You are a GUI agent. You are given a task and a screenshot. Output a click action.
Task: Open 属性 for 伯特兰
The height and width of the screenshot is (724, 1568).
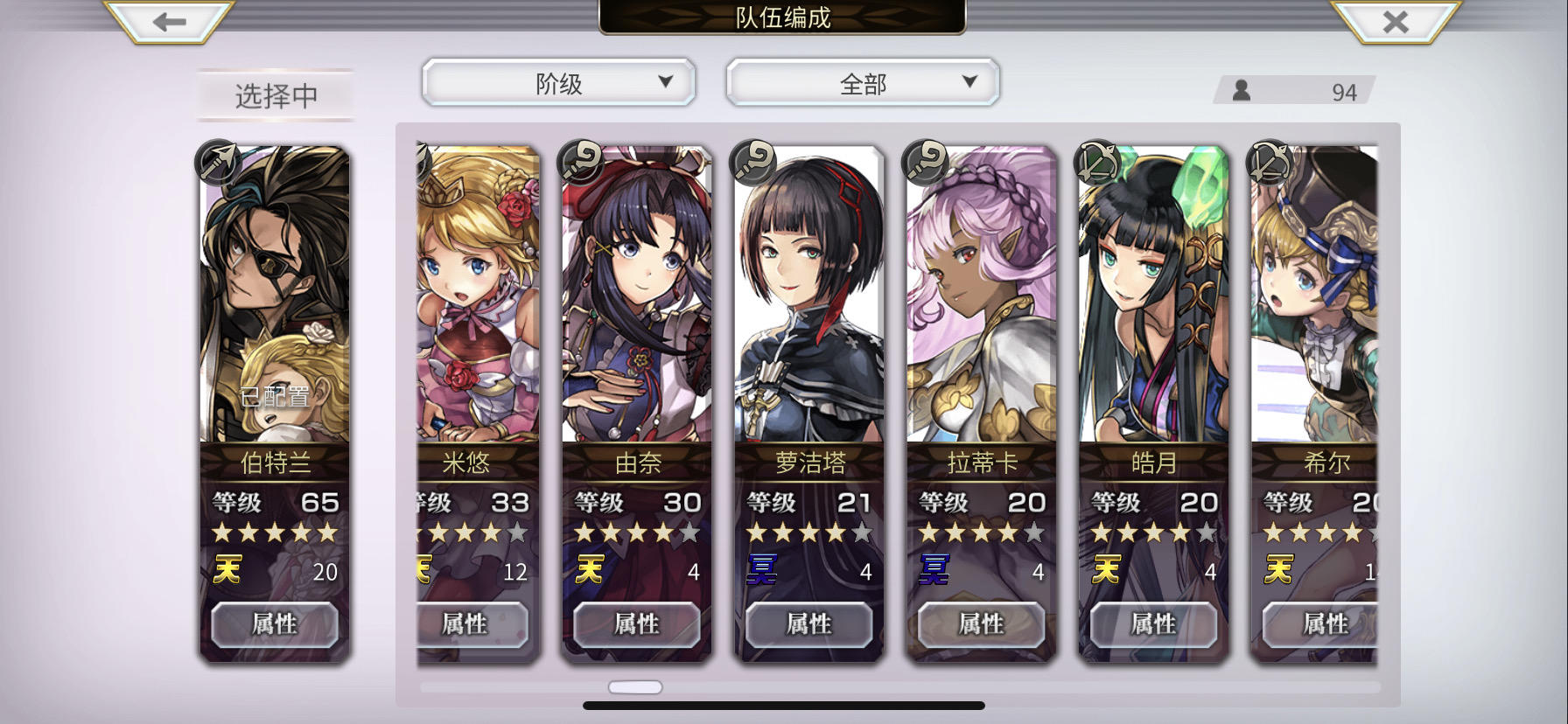(275, 624)
